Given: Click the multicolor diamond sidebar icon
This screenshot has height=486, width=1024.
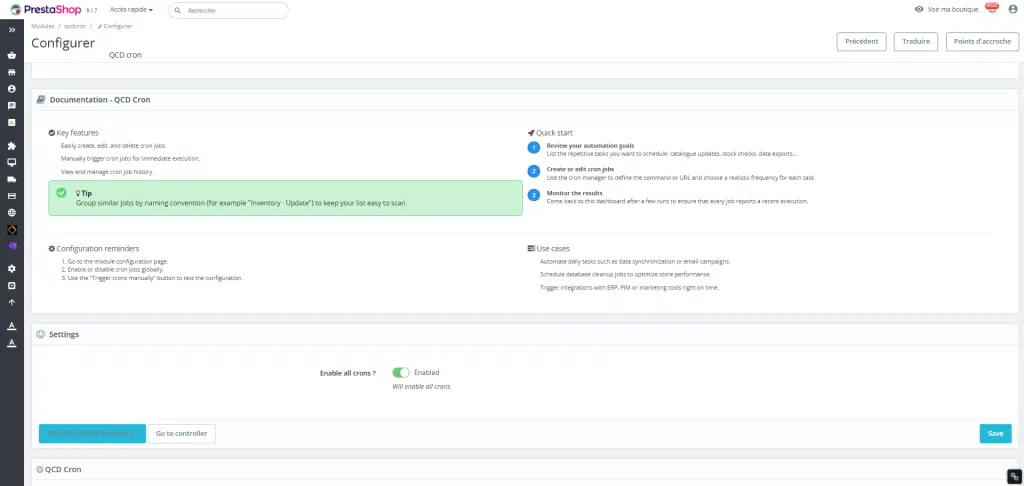Looking at the screenshot, I should tap(12, 230).
